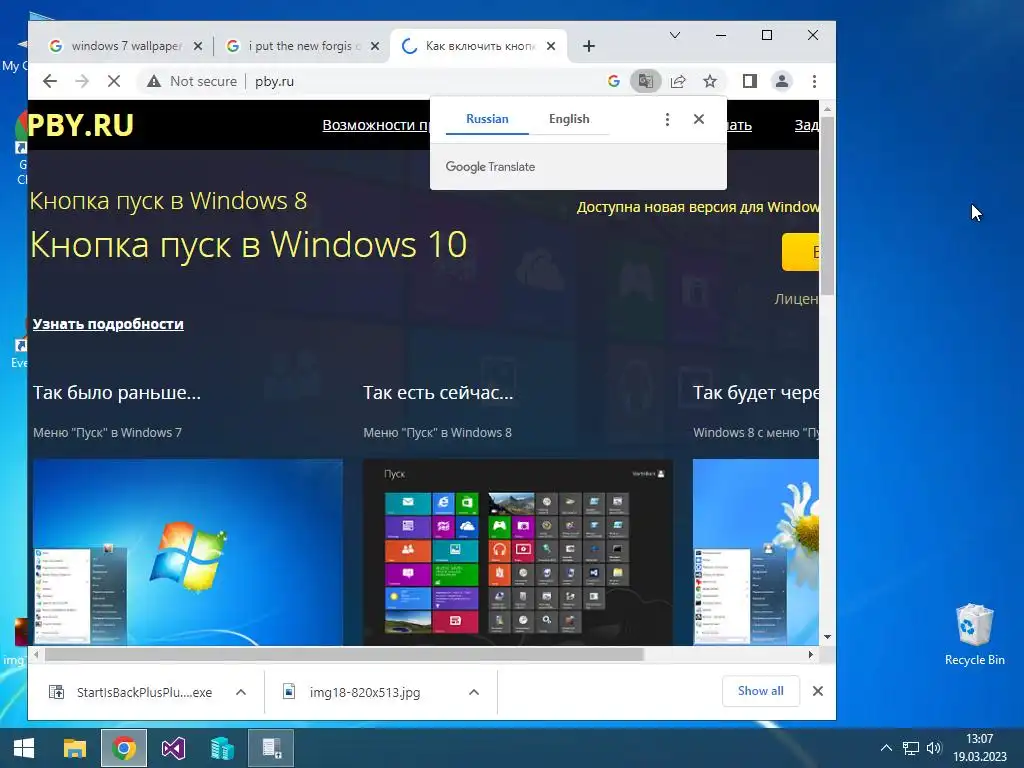
Task: Open the daisy wallpaper screenshot thumbnail
Action: coord(756,552)
